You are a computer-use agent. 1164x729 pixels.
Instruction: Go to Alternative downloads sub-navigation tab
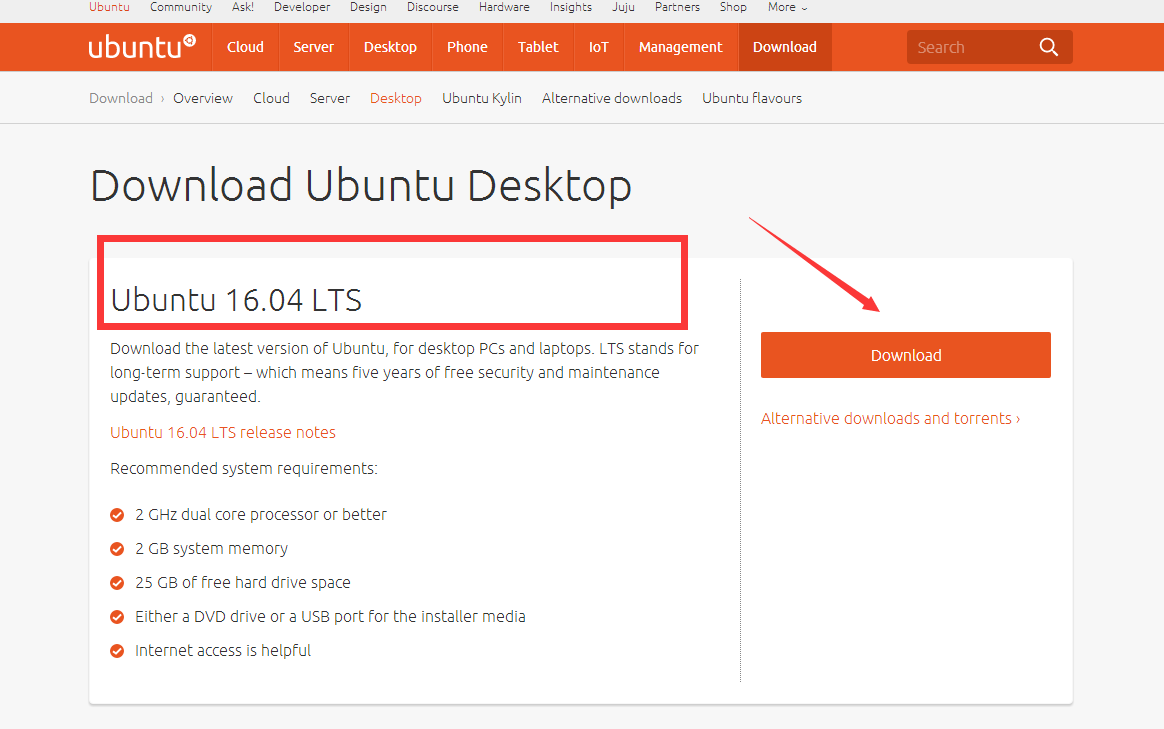pos(612,98)
